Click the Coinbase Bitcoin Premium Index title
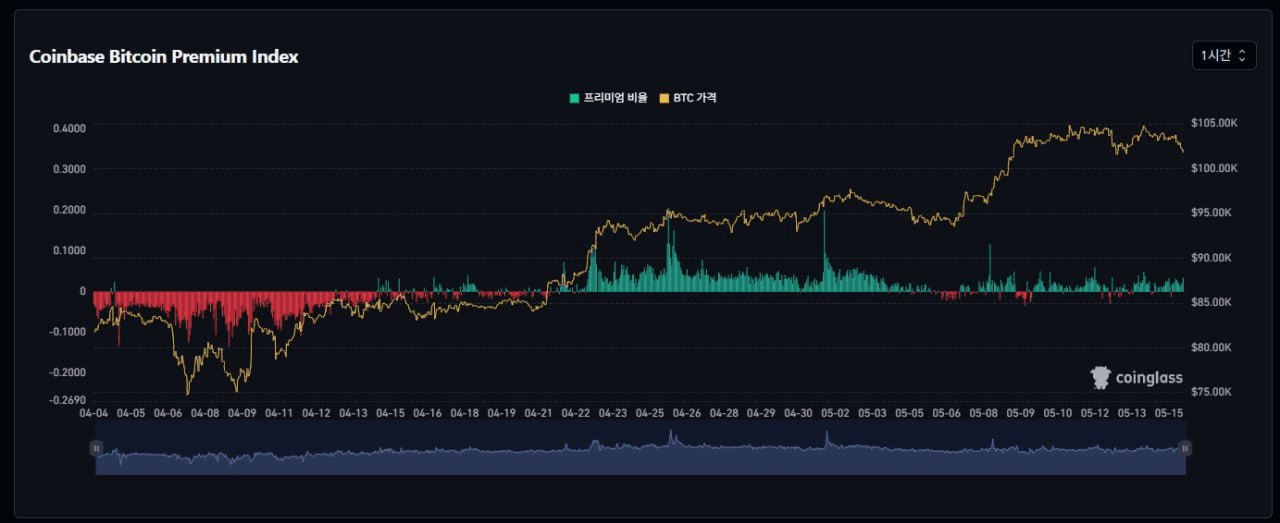 [164, 57]
